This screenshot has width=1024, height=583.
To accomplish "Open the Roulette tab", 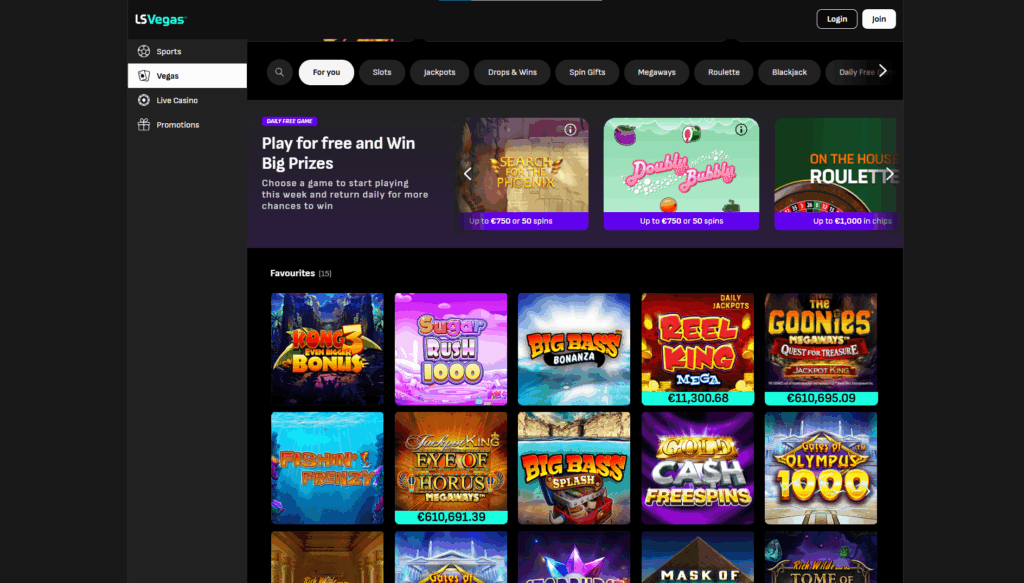I will point(724,72).
